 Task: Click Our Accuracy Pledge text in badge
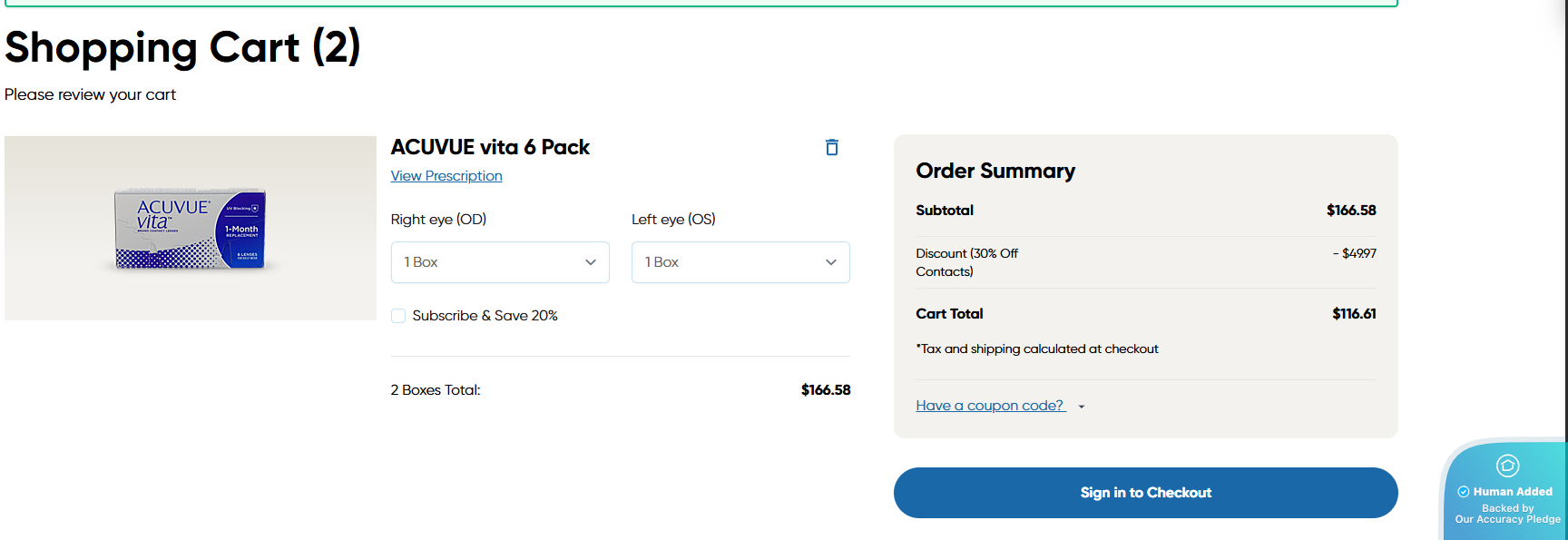coord(1507,519)
